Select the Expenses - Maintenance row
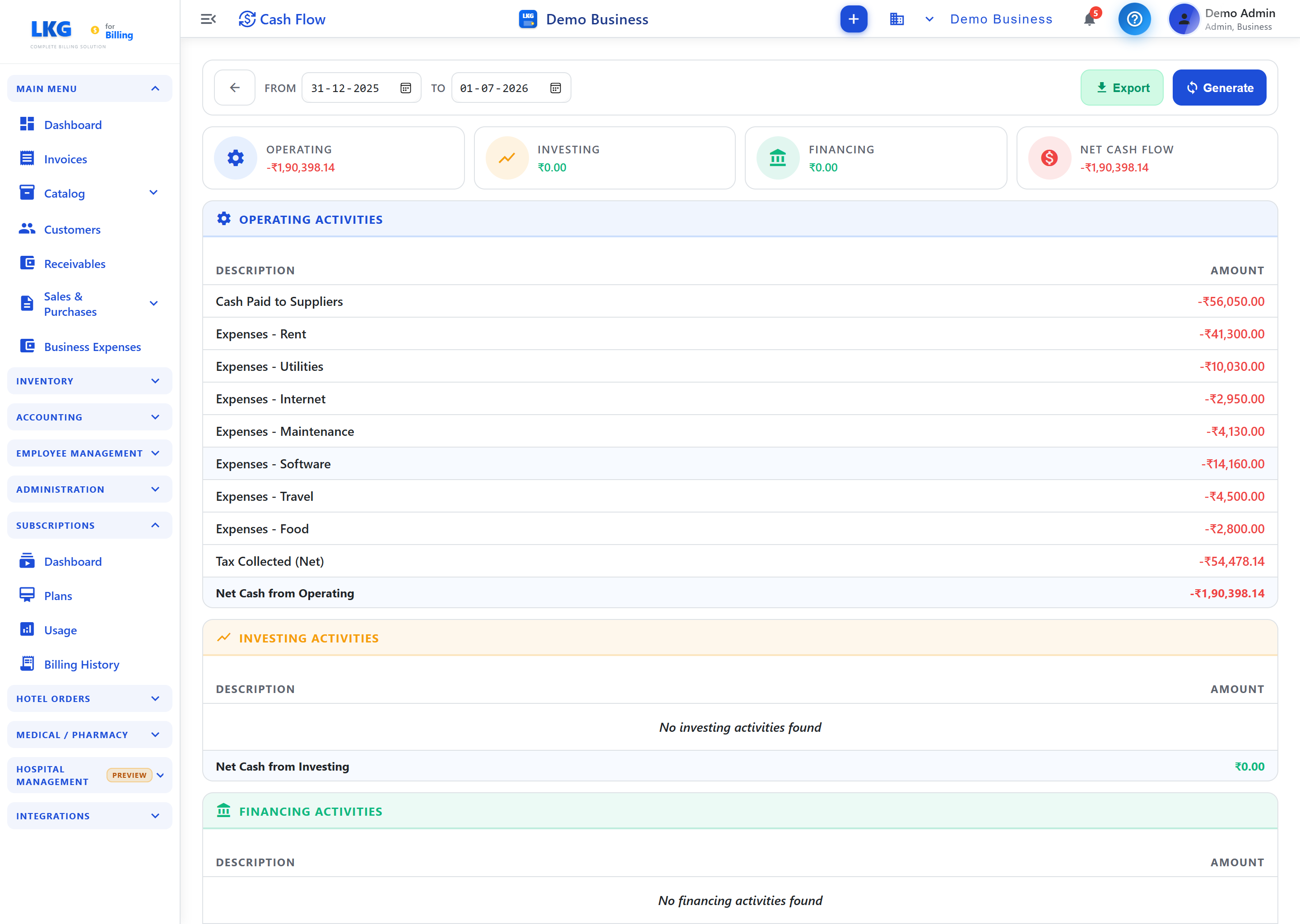Screen dimensions: 1300x924 tap(740, 431)
